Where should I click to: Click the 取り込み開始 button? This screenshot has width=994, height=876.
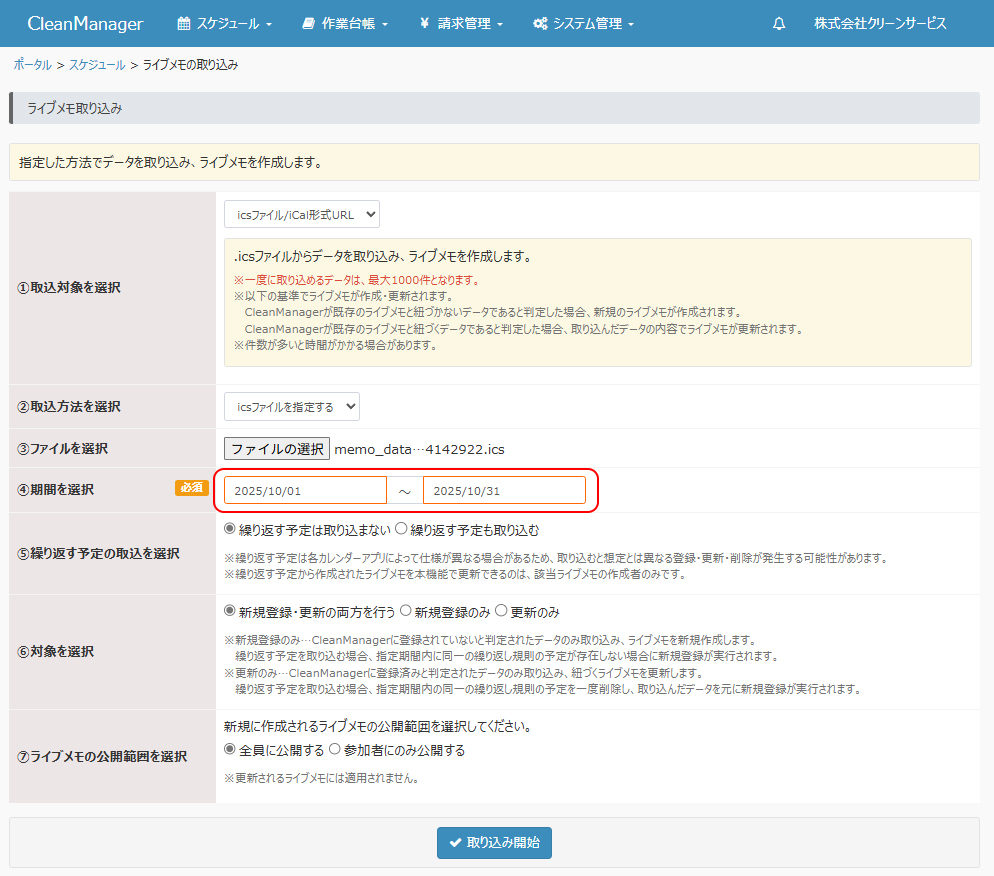(x=494, y=843)
